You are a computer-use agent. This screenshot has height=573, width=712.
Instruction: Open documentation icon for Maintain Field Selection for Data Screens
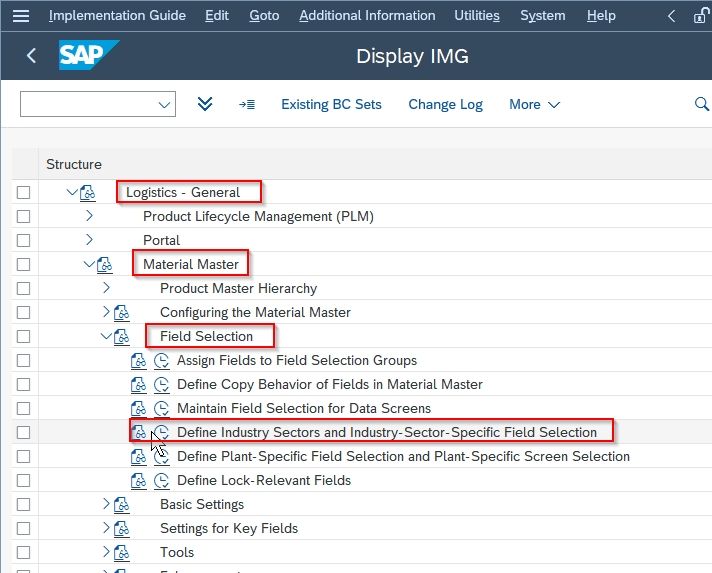pyautogui.click(x=138, y=409)
